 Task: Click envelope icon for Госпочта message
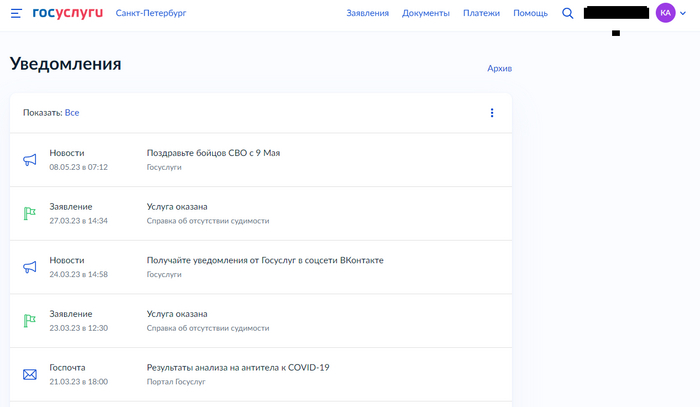pos(30,374)
